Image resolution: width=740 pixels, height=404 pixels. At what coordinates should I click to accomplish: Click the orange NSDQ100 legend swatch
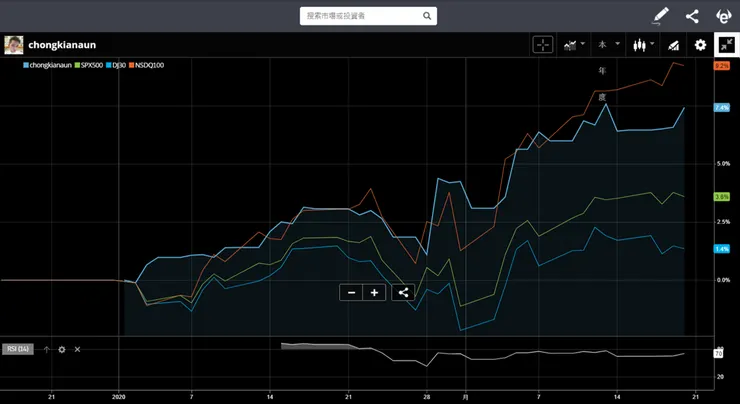(131, 66)
